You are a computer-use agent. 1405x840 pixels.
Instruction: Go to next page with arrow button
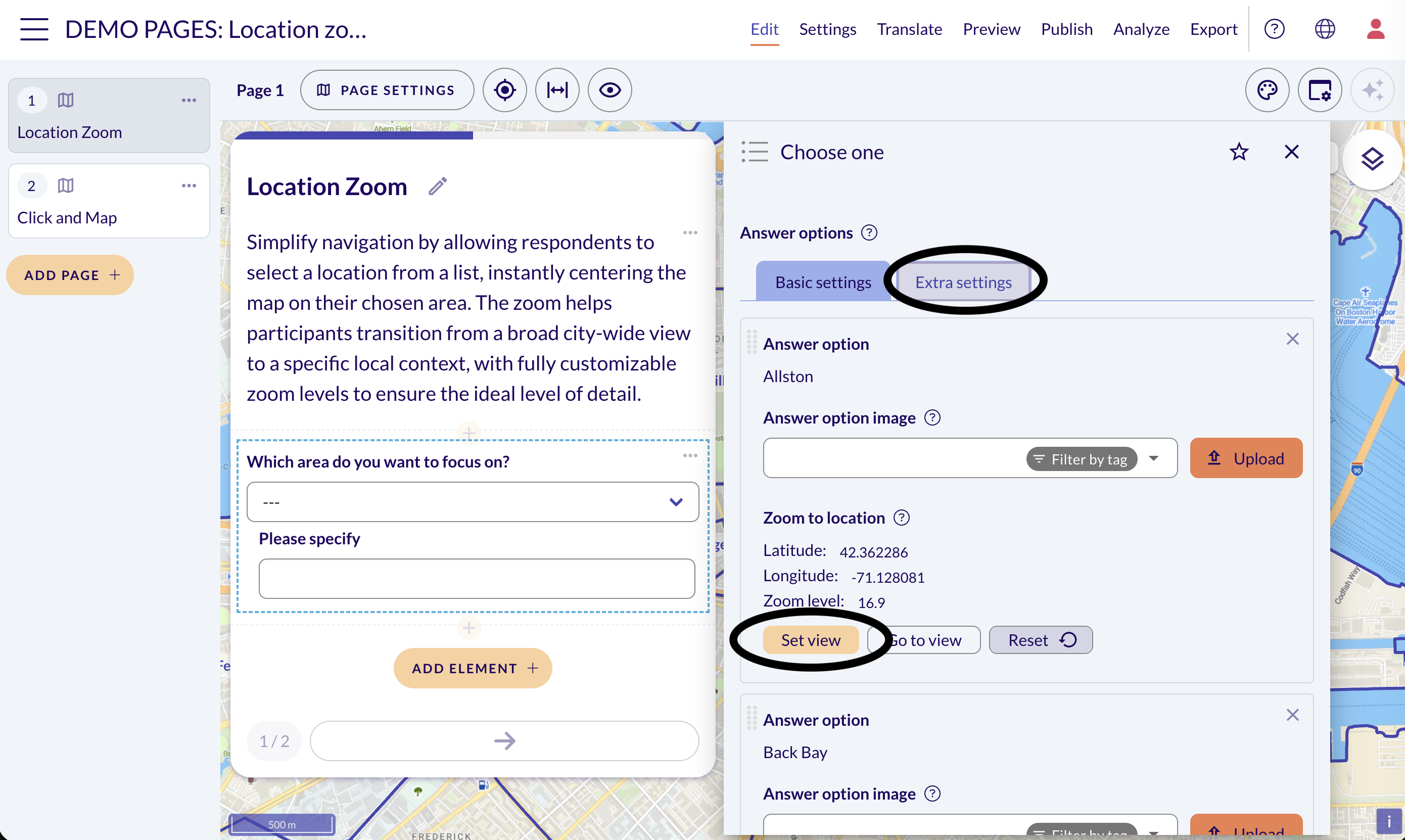click(x=504, y=741)
